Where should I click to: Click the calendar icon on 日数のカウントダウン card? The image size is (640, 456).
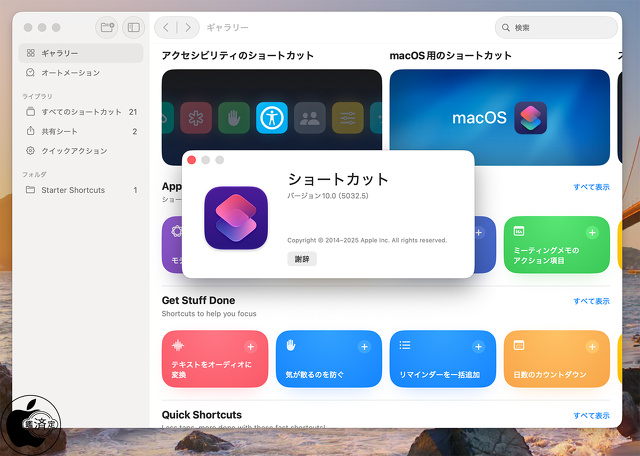click(519, 345)
